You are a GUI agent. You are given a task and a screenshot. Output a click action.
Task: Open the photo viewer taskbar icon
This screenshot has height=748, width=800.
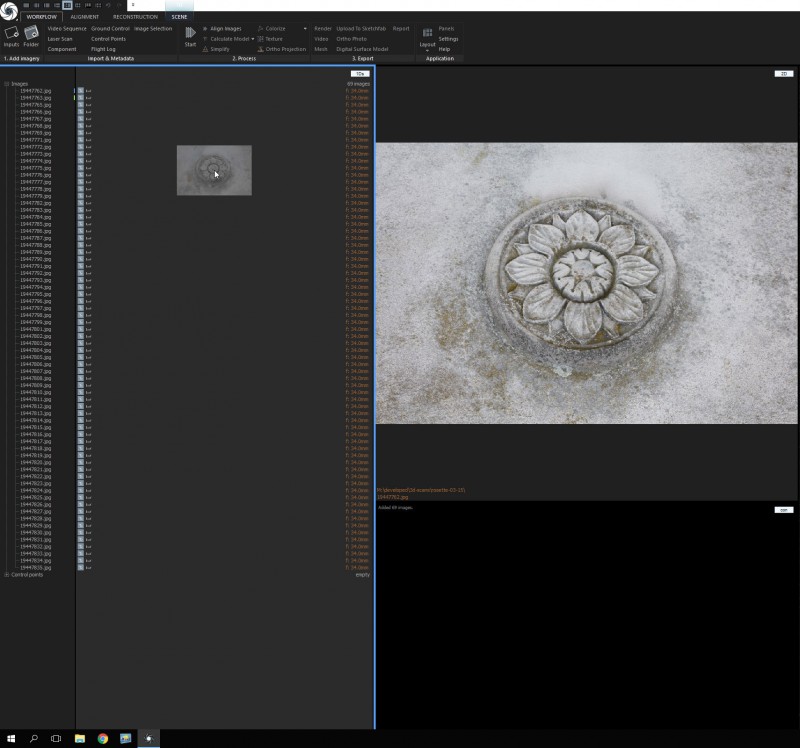[126, 738]
